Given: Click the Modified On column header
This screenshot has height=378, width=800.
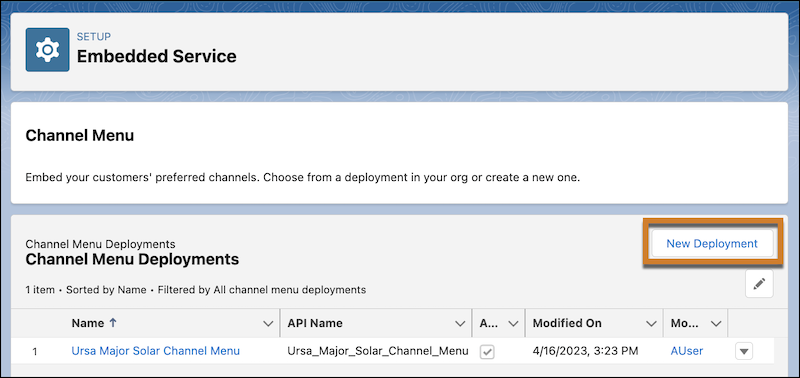Looking at the screenshot, I should 567,323.
